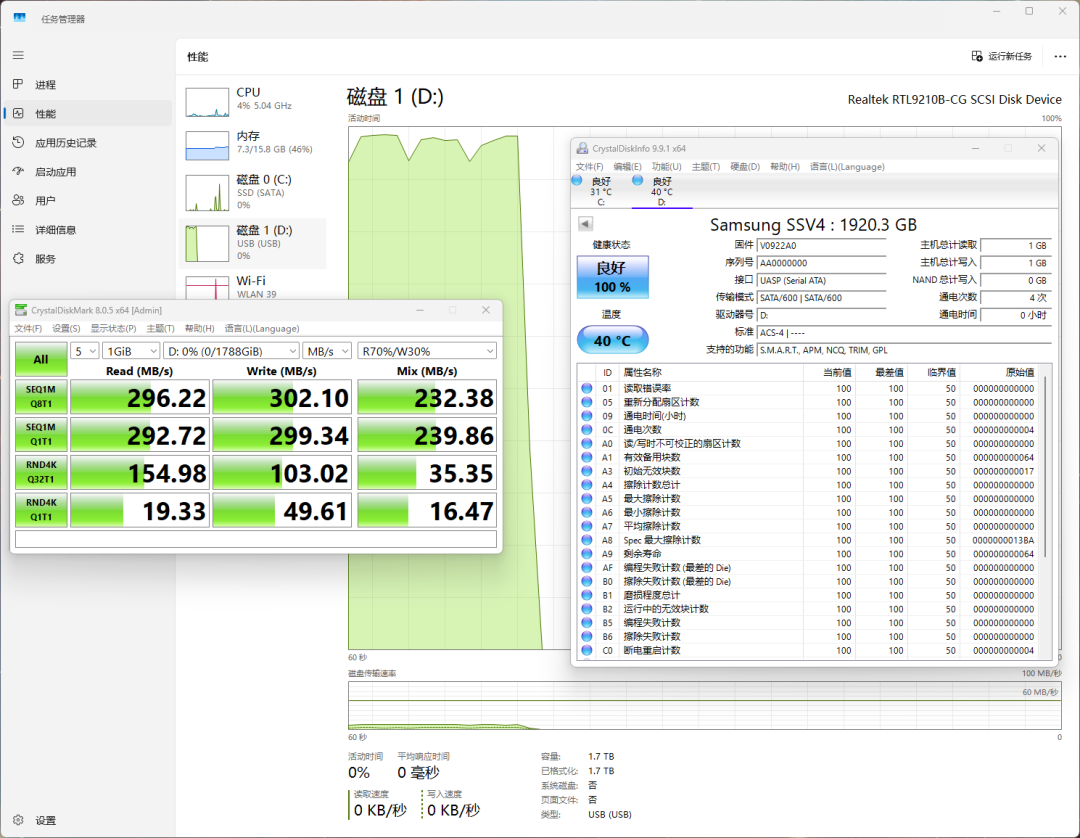Viewport: 1080px width, 838px height.
Task: Select the Performance (性能) sidebar item
Action: (x=87, y=114)
